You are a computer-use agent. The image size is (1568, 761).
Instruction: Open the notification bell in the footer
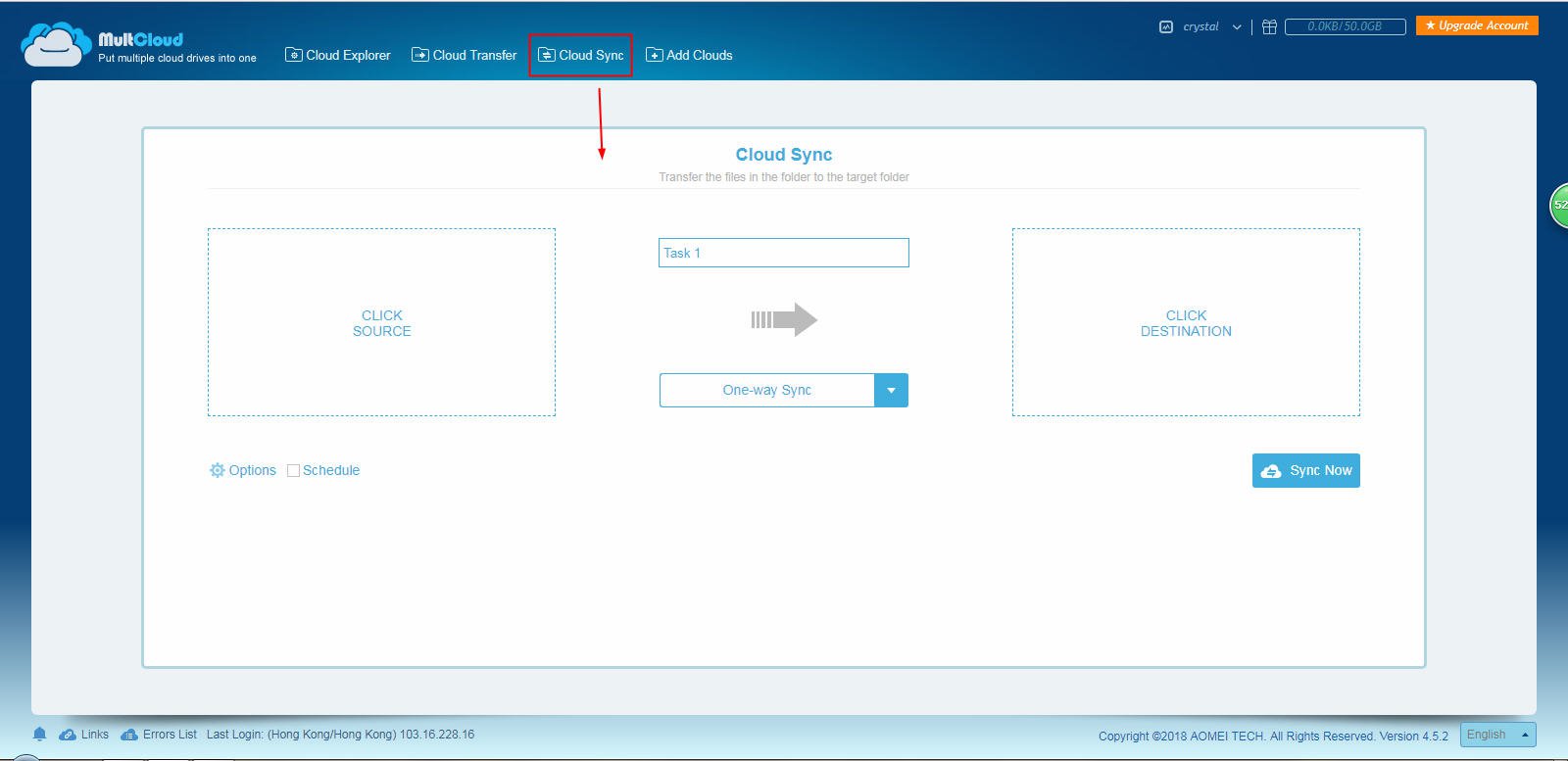[40, 735]
